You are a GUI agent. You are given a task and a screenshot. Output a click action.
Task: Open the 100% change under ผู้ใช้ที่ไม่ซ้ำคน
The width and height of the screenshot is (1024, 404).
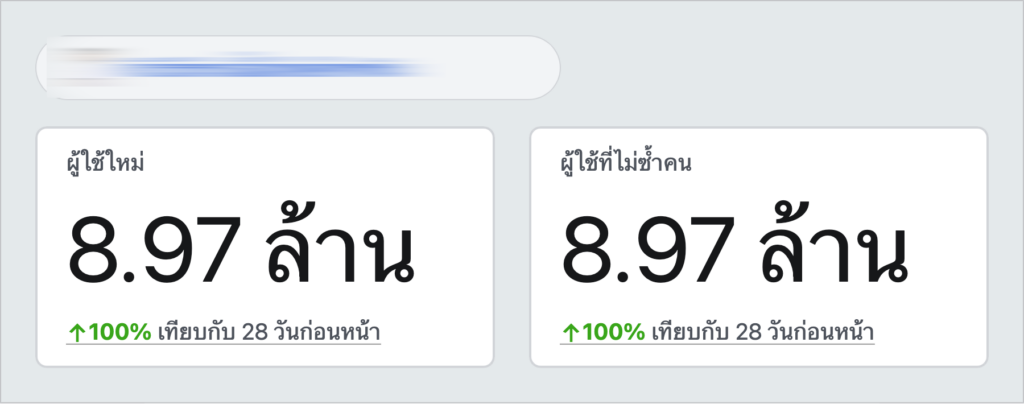click(613, 332)
